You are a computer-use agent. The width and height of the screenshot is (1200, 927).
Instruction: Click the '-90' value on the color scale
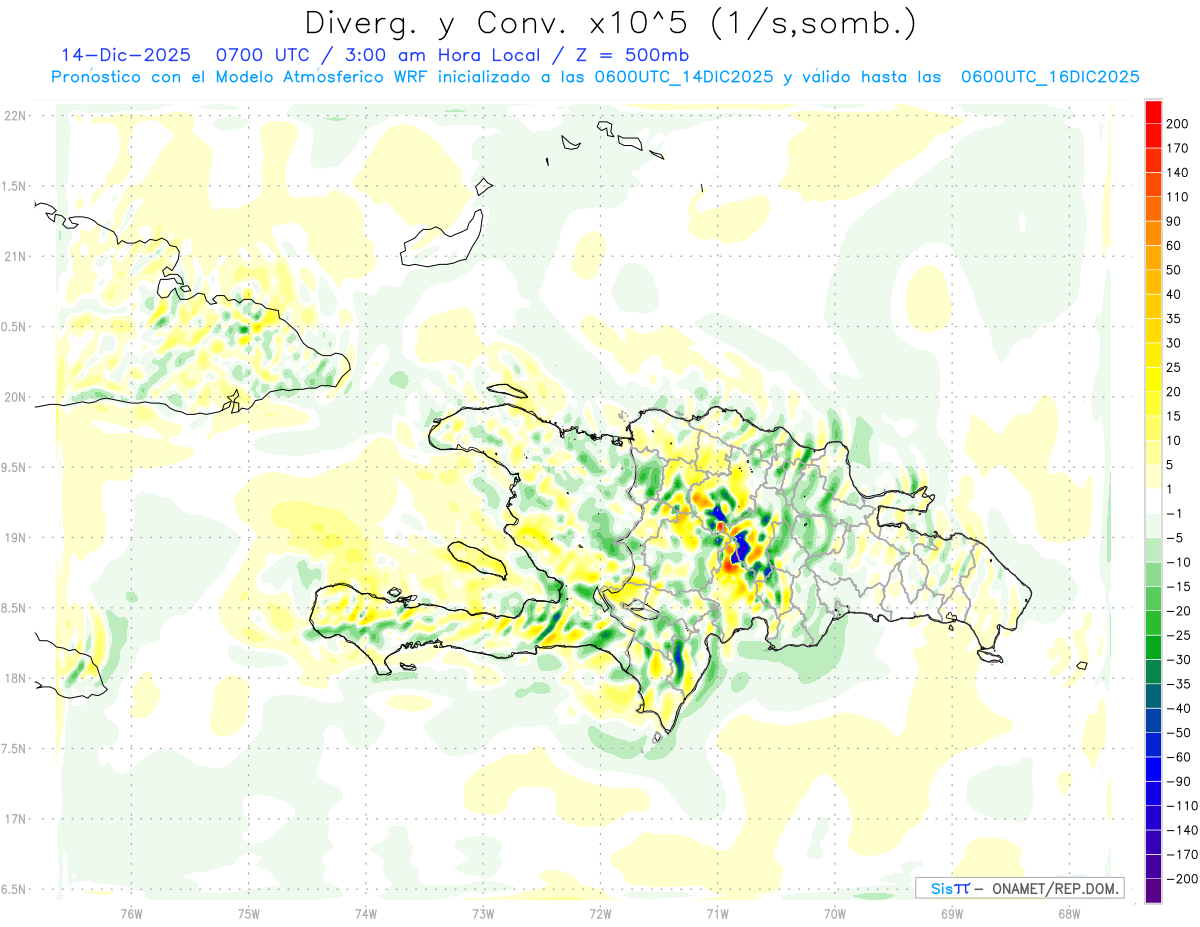pos(1178,781)
